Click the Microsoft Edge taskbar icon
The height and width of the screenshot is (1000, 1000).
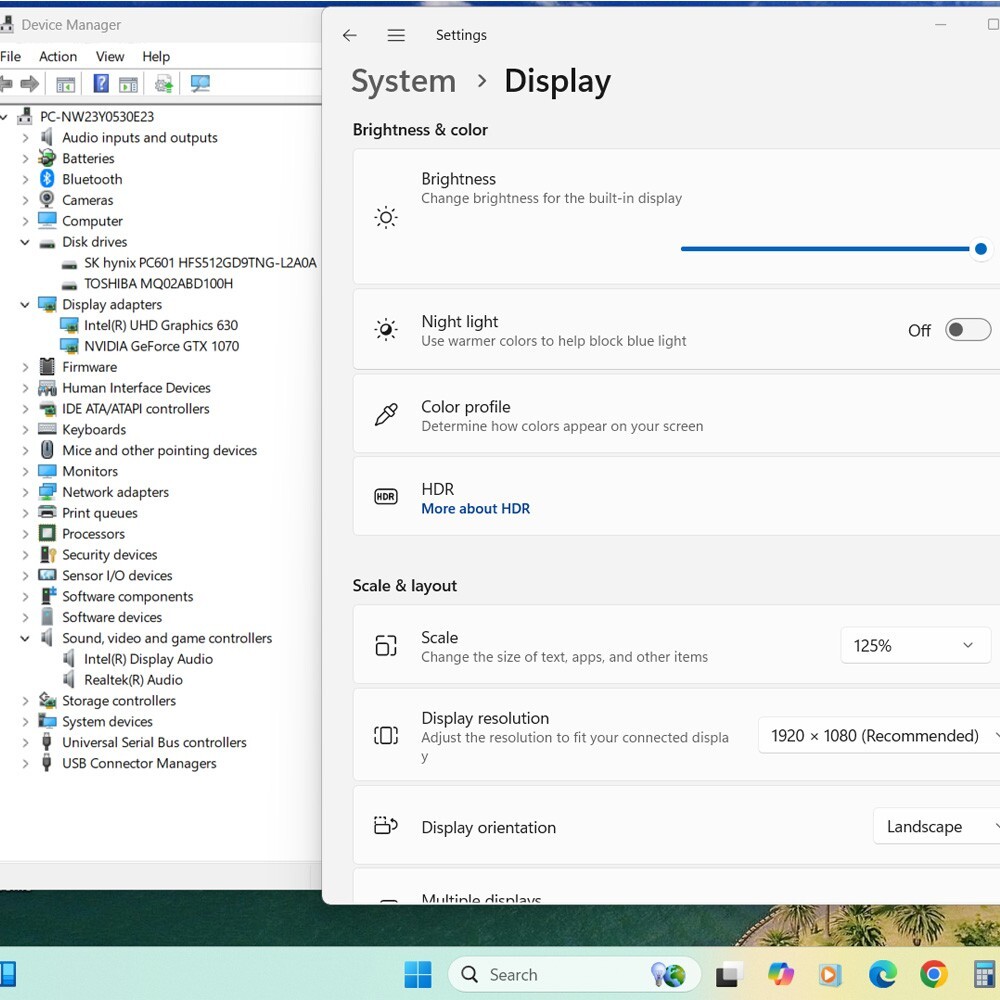pos(883,974)
